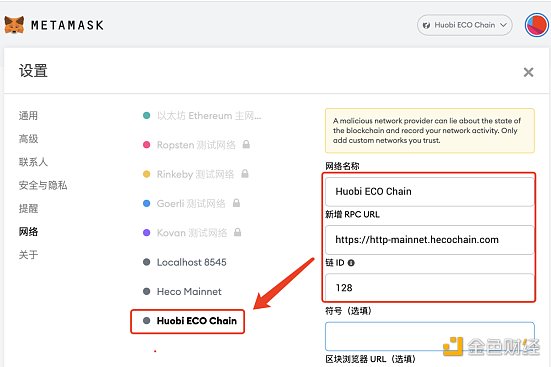Click the lock icon beside Goerli 测试网络

(236, 203)
